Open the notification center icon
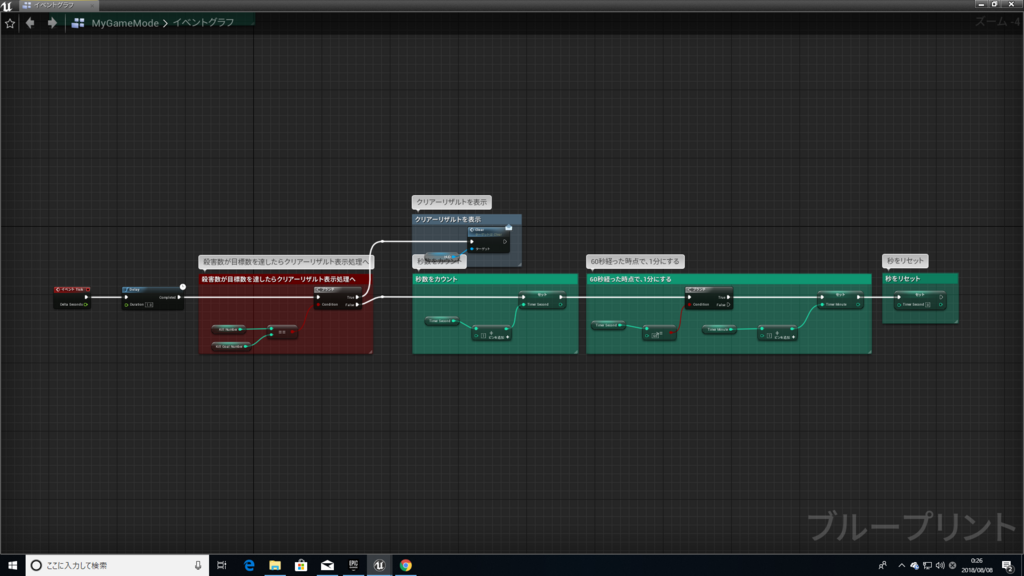1024x576 pixels. (1008, 566)
